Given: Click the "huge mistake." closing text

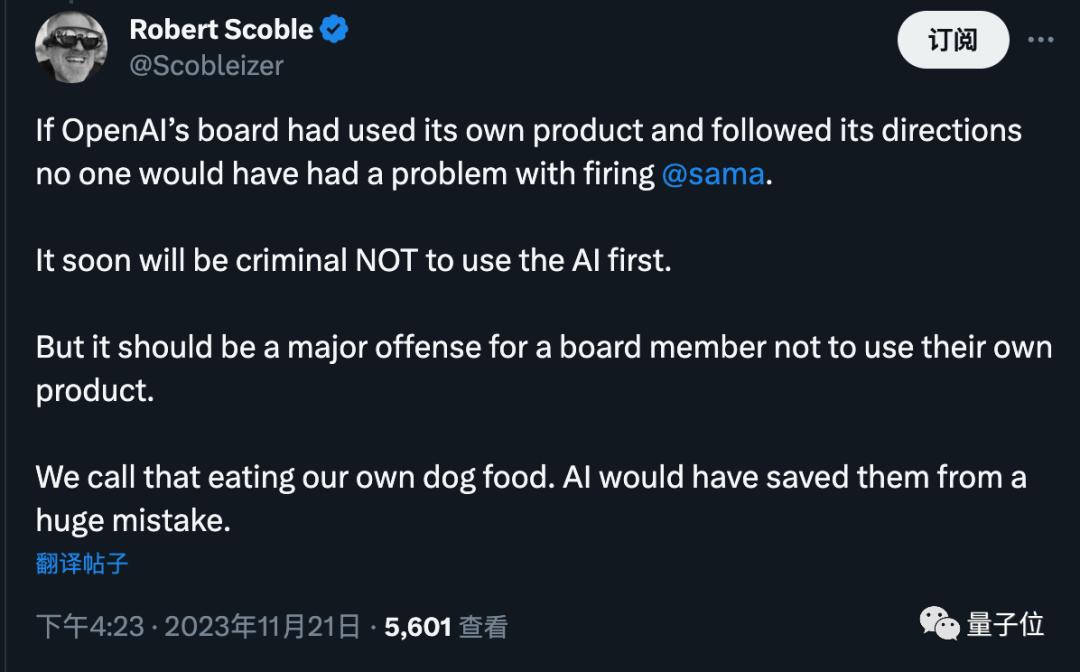Looking at the screenshot, I should click(133, 520).
